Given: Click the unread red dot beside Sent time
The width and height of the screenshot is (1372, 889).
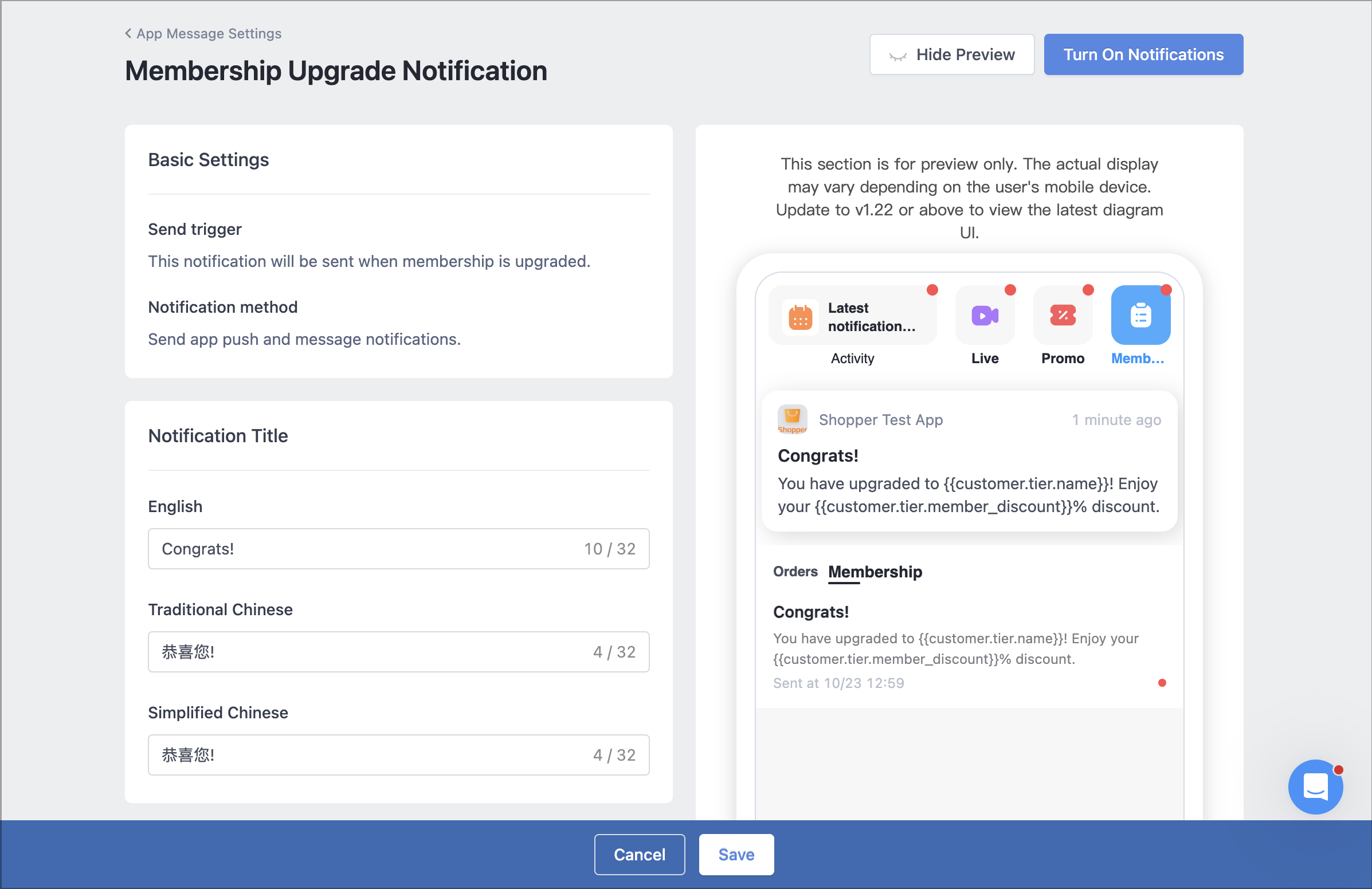Looking at the screenshot, I should pyautogui.click(x=1162, y=683).
